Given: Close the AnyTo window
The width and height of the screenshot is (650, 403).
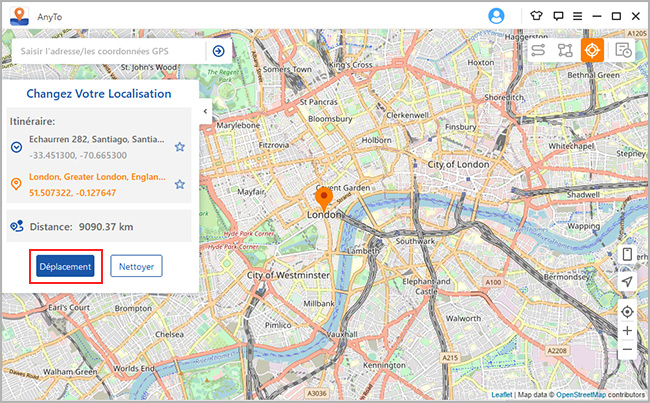Looking at the screenshot, I should pyautogui.click(x=636, y=16).
